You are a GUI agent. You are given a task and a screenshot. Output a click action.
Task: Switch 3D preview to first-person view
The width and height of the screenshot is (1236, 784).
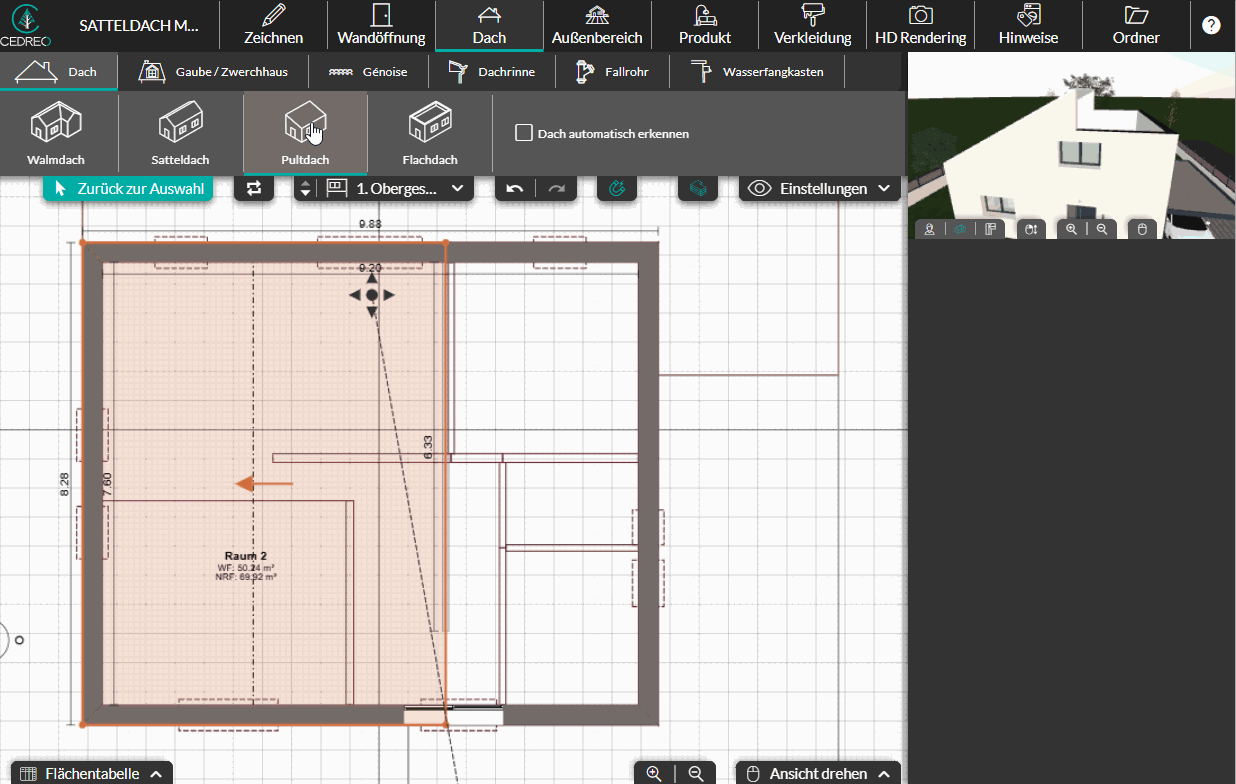tap(930, 229)
